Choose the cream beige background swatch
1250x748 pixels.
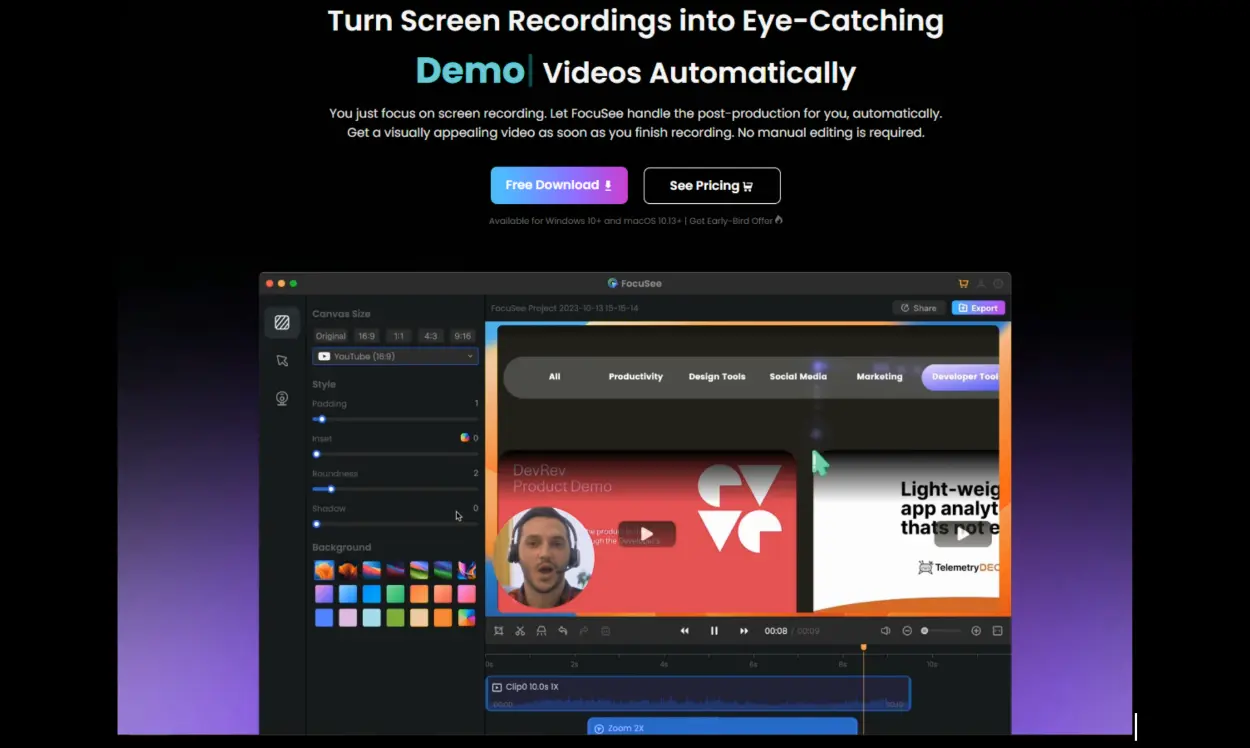[x=419, y=618]
